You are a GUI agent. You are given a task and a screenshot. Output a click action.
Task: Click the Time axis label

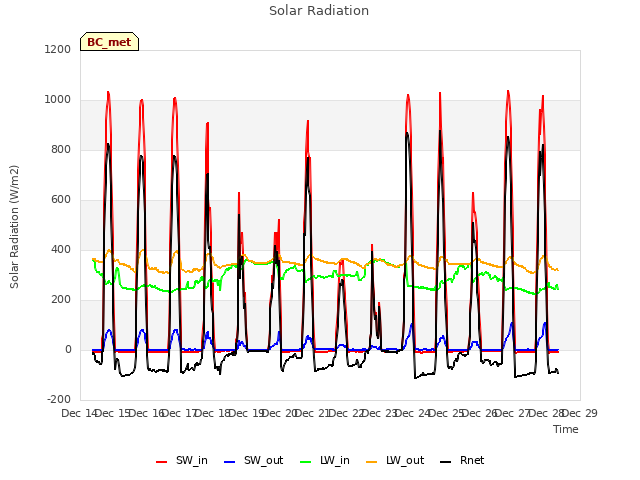tap(566, 429)
